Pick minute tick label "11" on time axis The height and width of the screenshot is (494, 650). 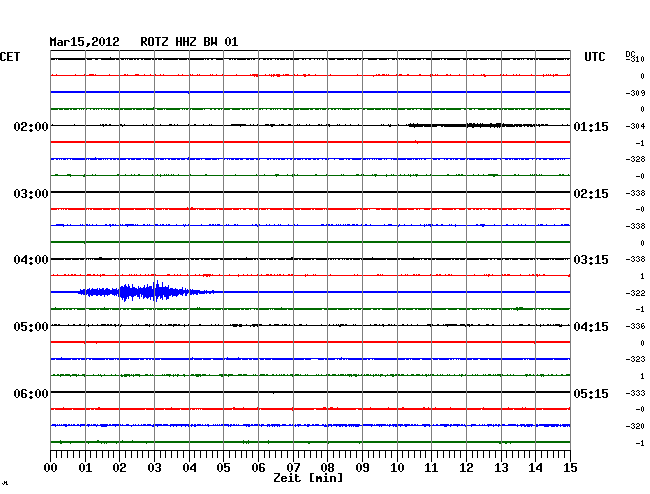(431, 467)
